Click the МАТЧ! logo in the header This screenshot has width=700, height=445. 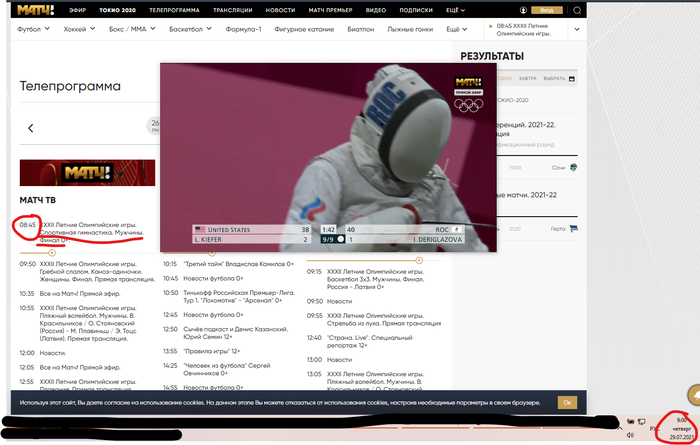click(x=36, y=10)
